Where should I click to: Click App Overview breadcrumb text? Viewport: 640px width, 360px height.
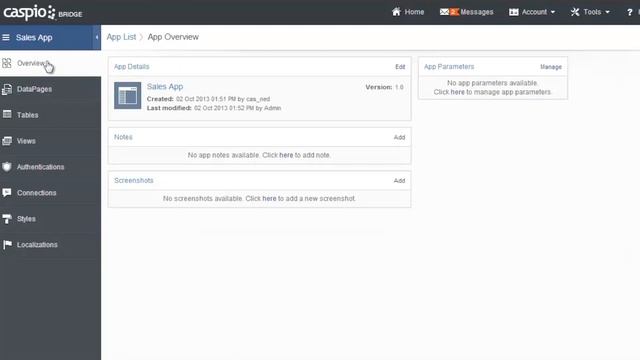click(173, 37)
